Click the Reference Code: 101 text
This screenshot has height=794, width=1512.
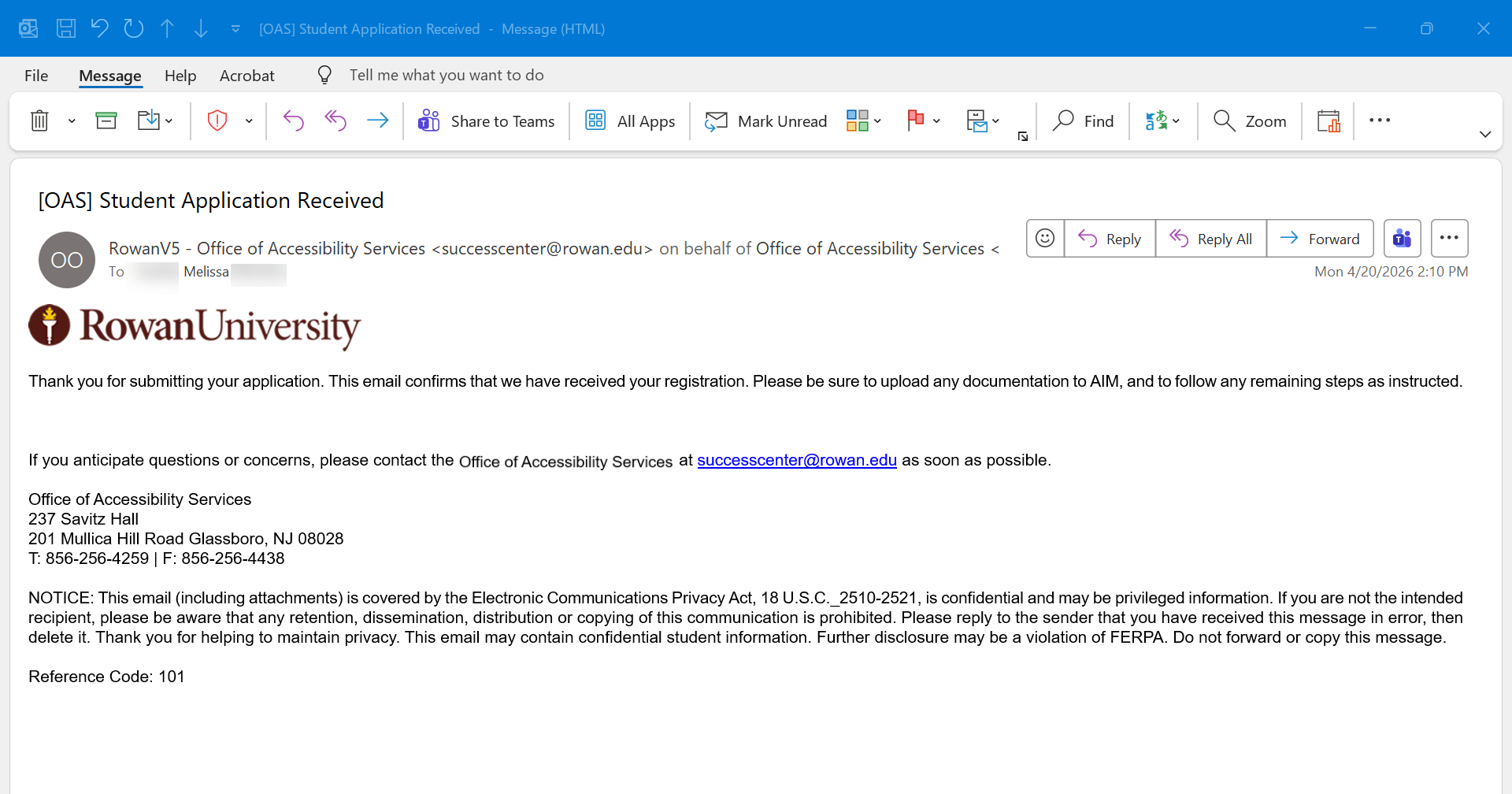[106, 677]
